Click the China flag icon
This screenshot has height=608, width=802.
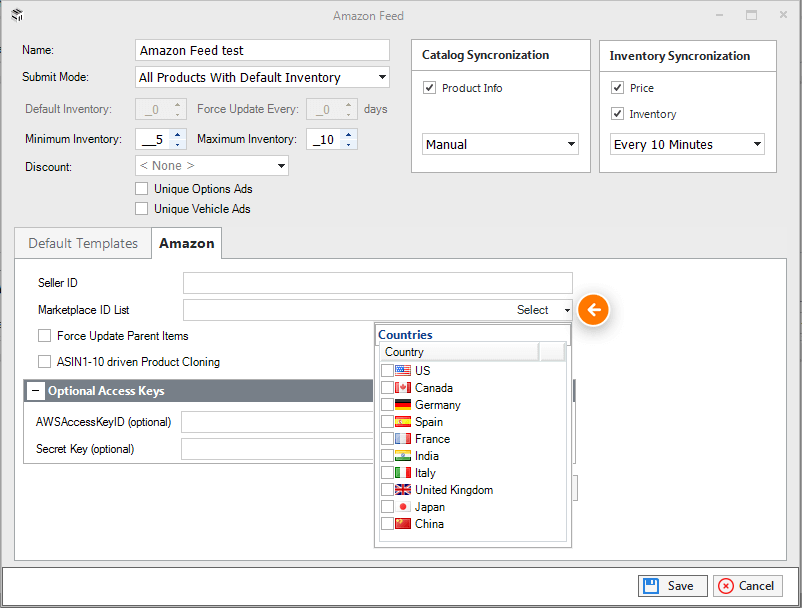(403, 524)
